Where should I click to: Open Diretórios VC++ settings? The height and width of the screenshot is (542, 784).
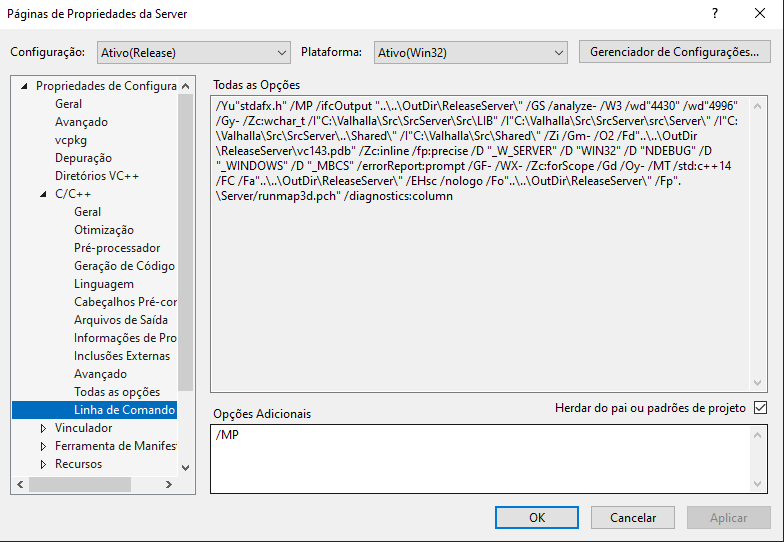[x=97, y=176]
